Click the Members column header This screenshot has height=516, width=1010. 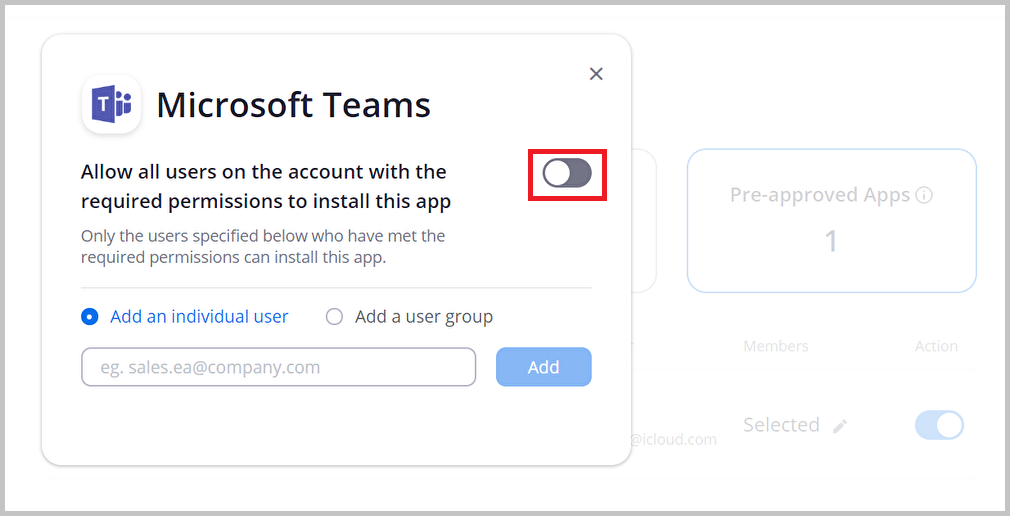776,346
